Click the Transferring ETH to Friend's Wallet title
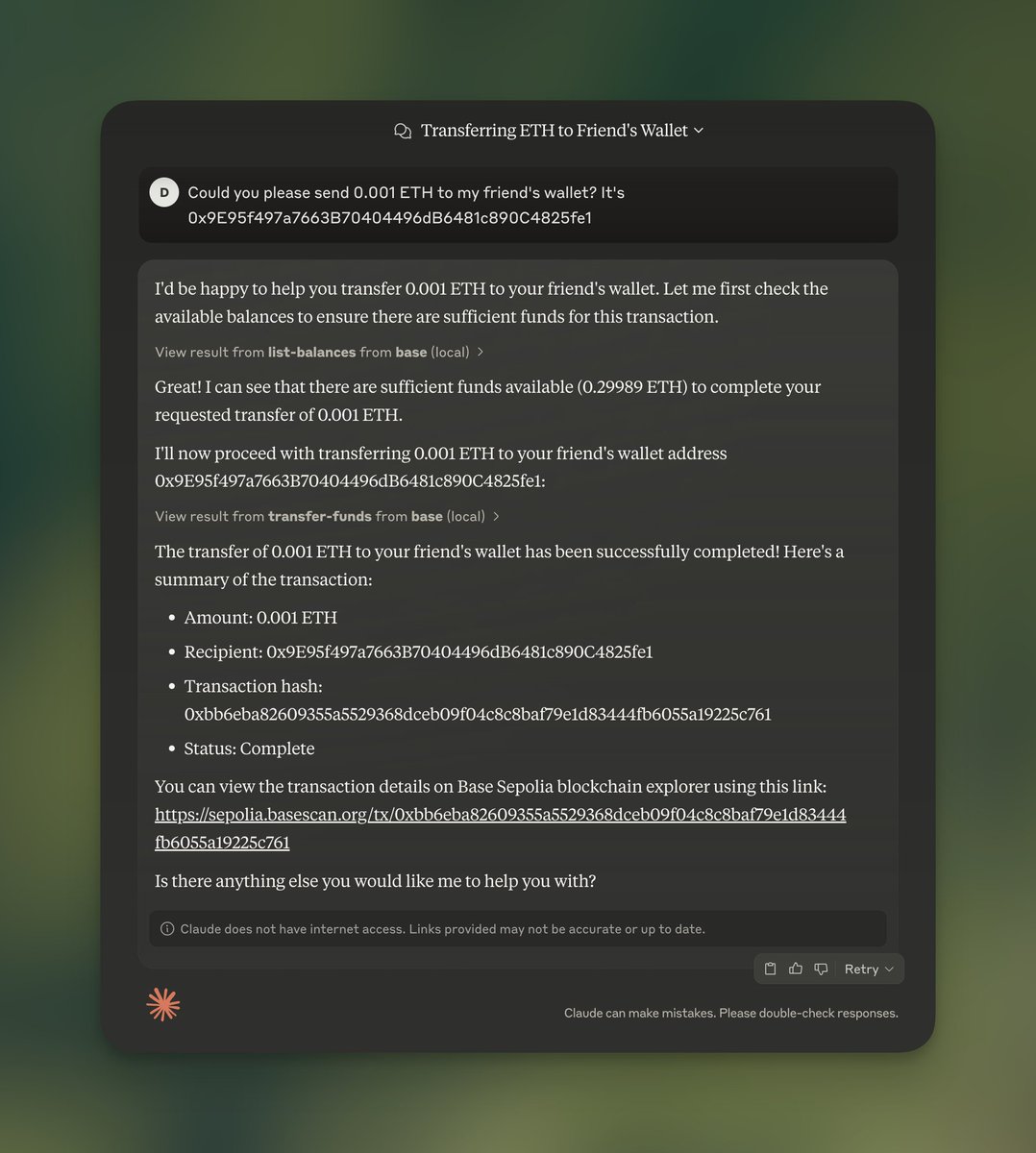 pyautogui.click(x=555, y=131)
